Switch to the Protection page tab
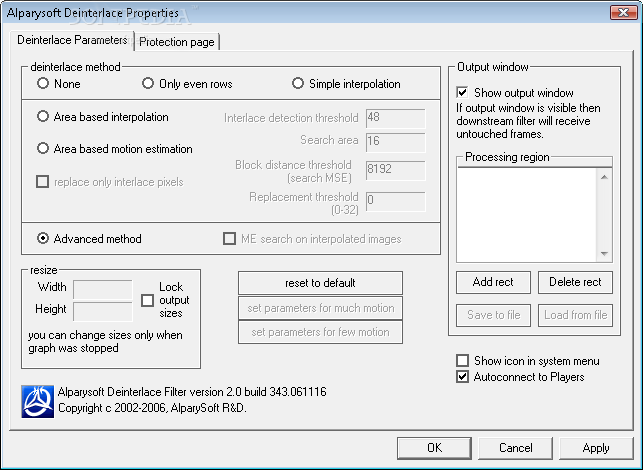The width and height of the screenshot is (643, 470). point(177,42)
